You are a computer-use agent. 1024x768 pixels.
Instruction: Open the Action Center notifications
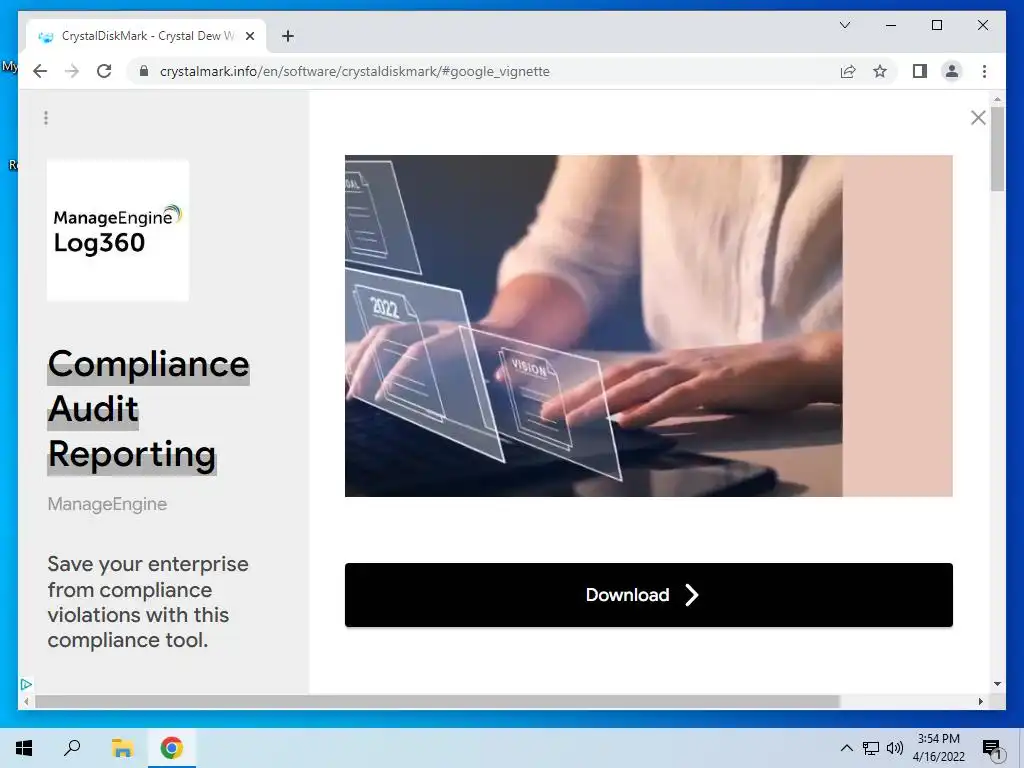point(992,748)
